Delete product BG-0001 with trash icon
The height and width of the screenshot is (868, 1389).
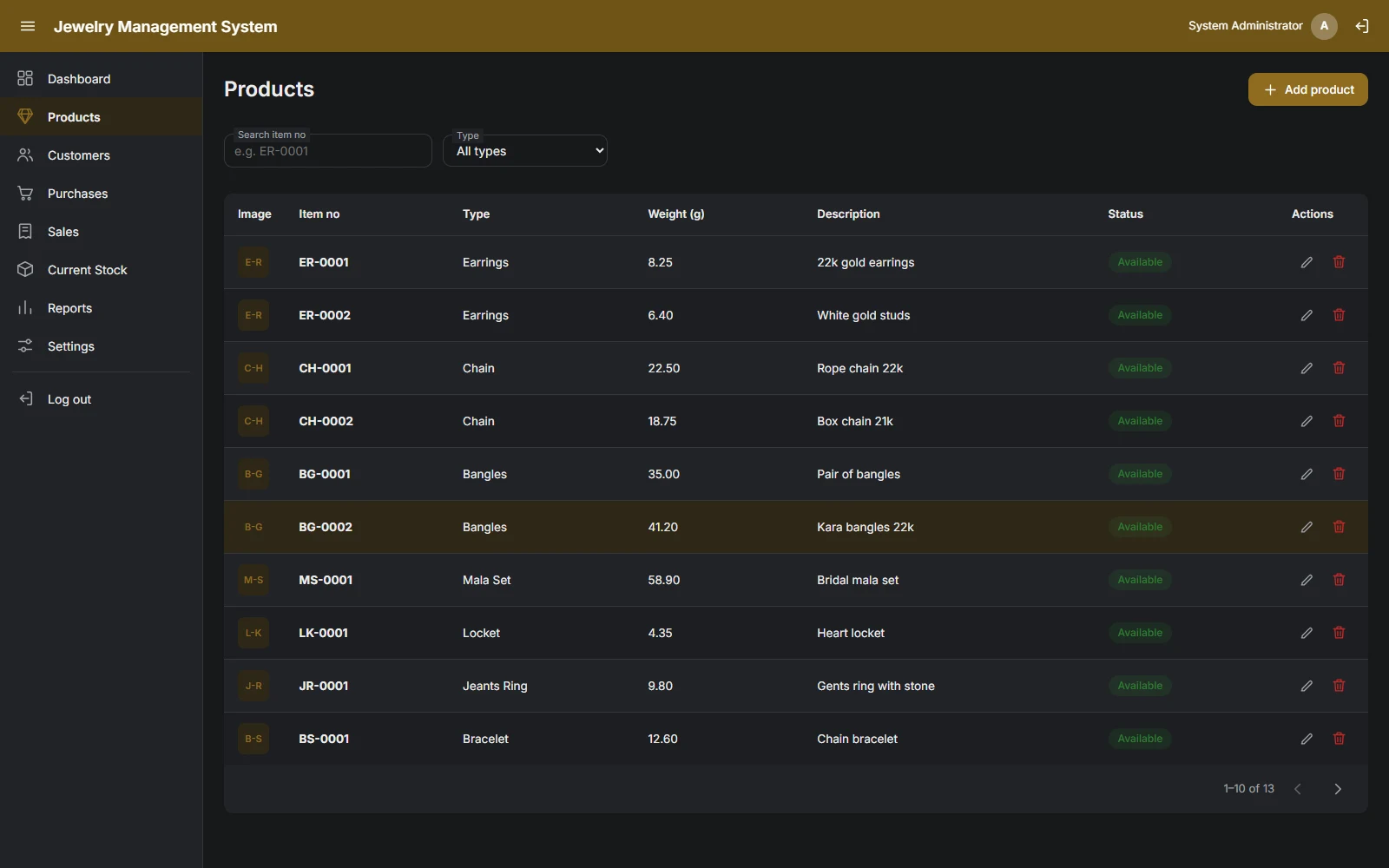(x=1340, y=474)
